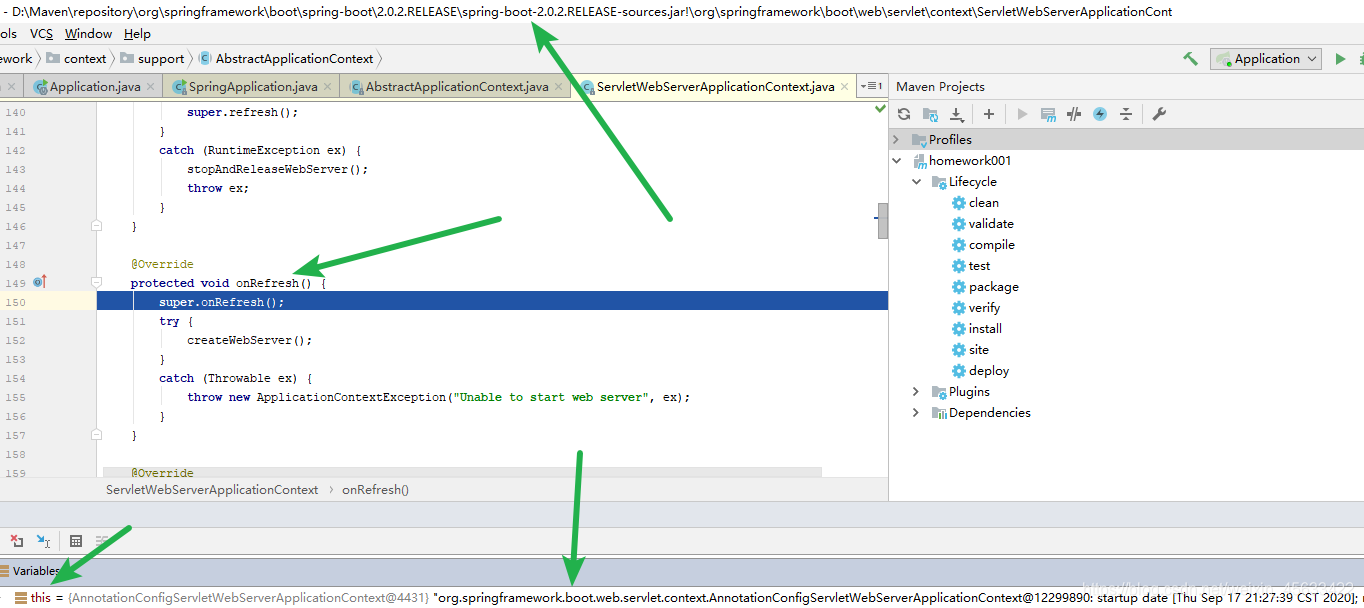Click ServletWebServerApplicationContext editor breadcrumb
This screenshot has width=1364, height=608.
212,490
